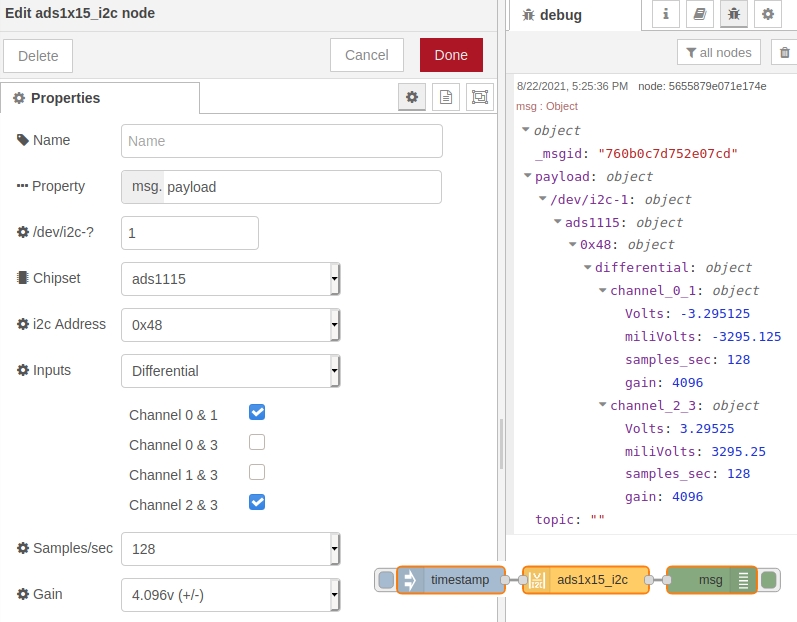Open the info sidebar tab icon
Screen dimensions: 797x622
[665, 14]
